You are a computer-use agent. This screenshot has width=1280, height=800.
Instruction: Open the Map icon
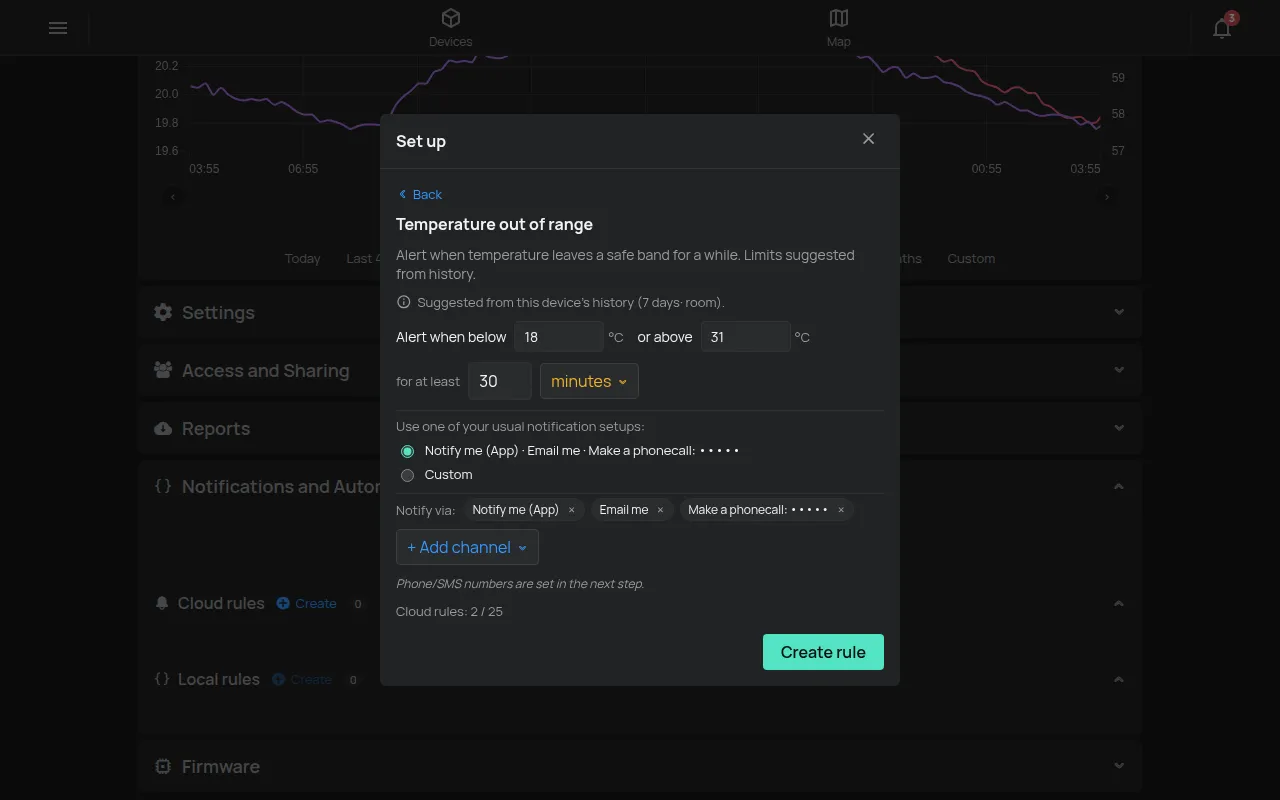pos(839,18)
